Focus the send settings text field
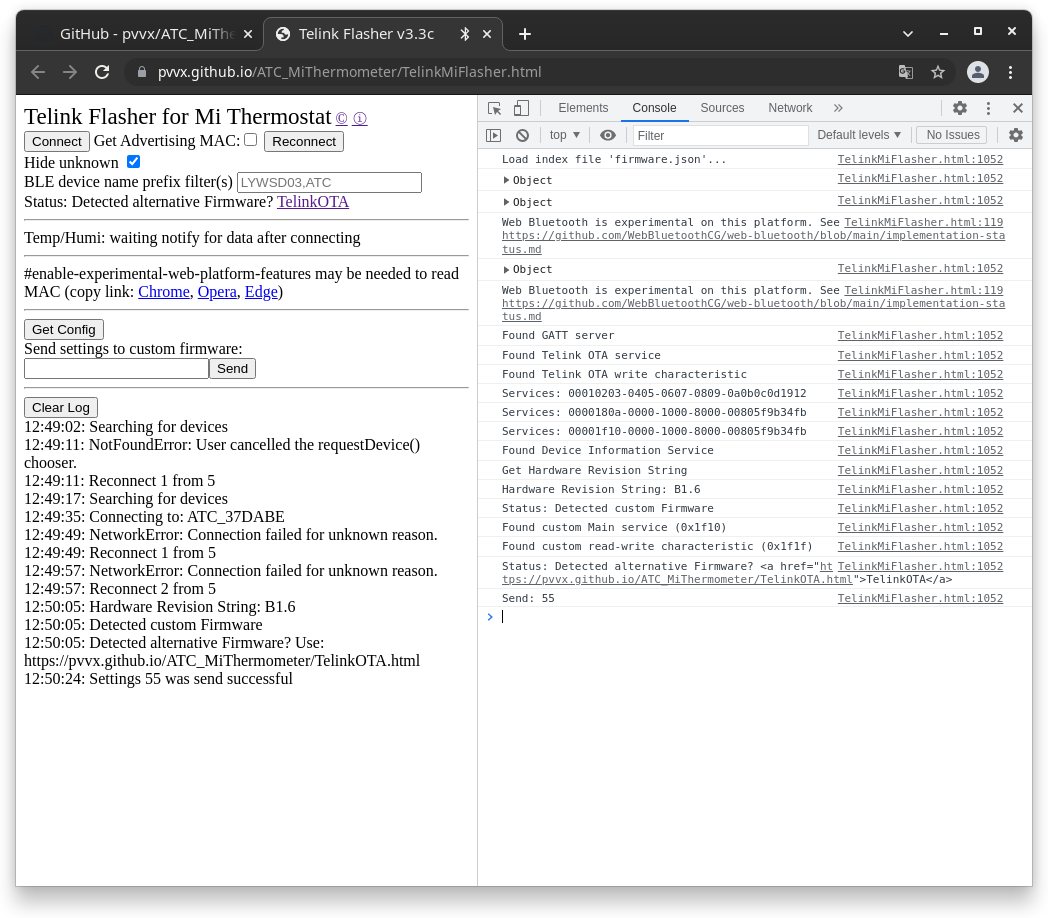The height and width of the screenshot is (918, 1048). click(116, 368)
